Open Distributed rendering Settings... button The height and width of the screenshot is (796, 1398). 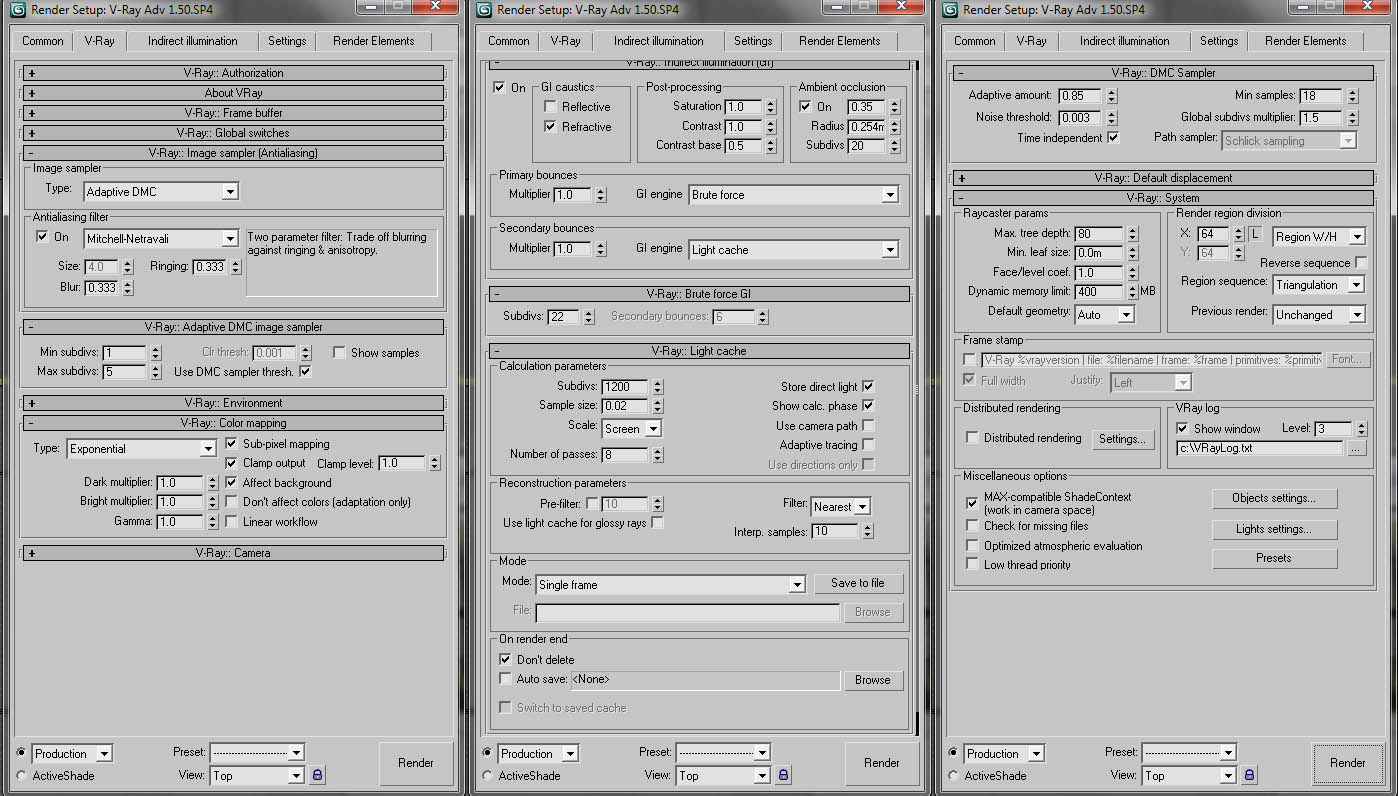tap(1122, 439)
